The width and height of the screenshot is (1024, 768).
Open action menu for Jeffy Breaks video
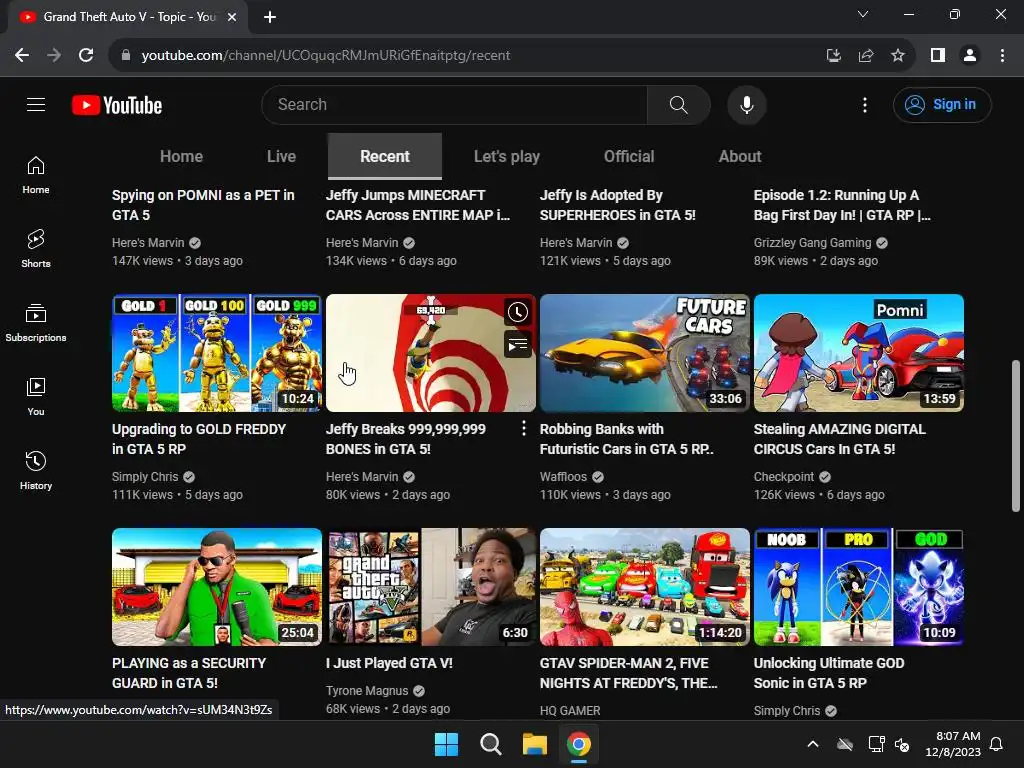pyautogui.click(x=524, y=428)
